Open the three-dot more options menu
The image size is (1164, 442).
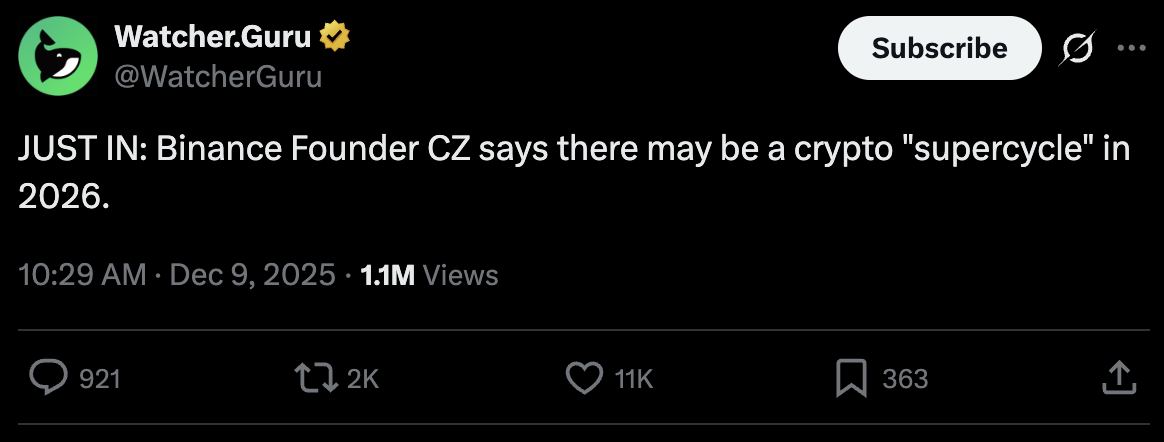(1131, 48)
